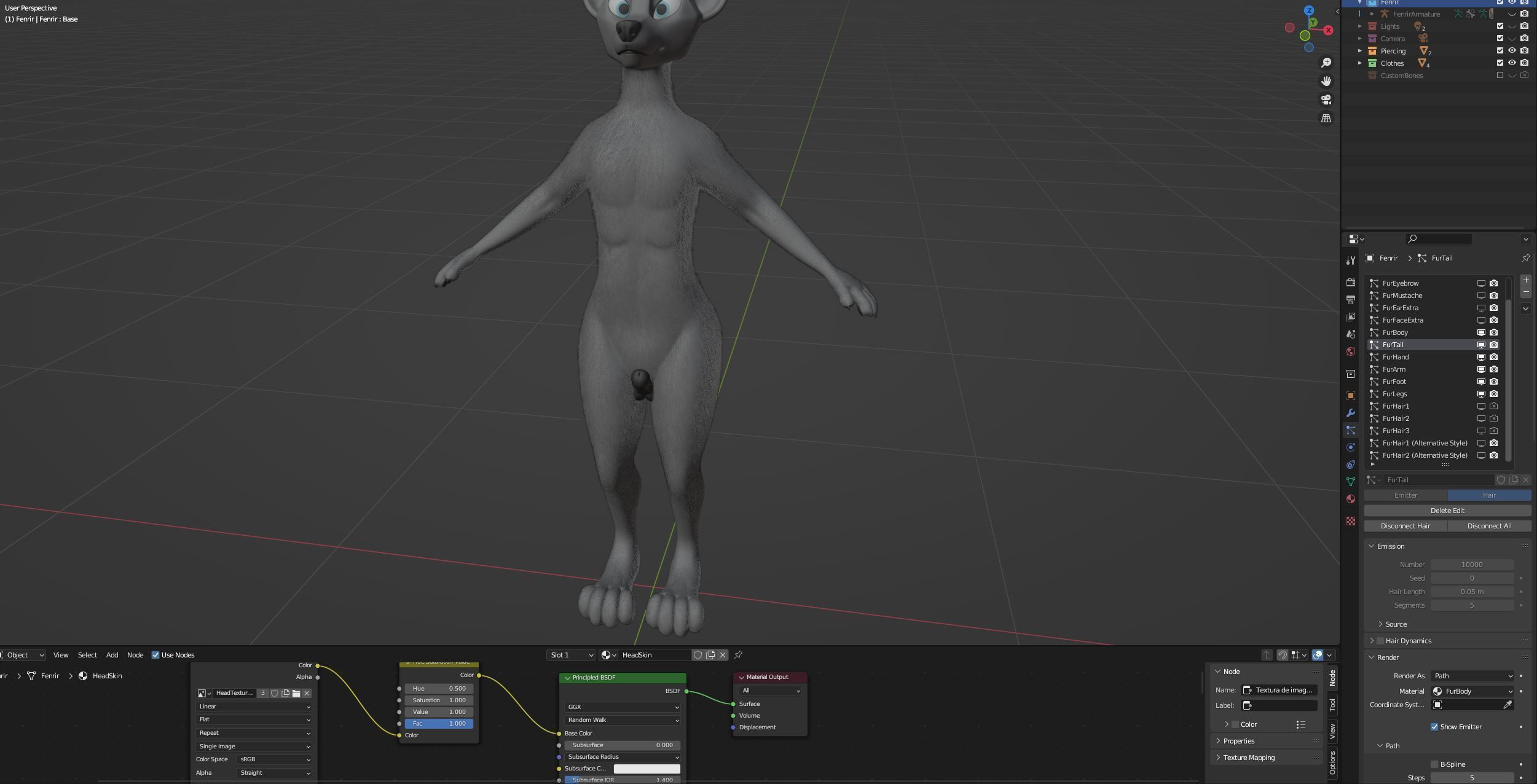Click the Disconnect Hair button
This screenshot has width=1537, height=784.
point(1405,526)
